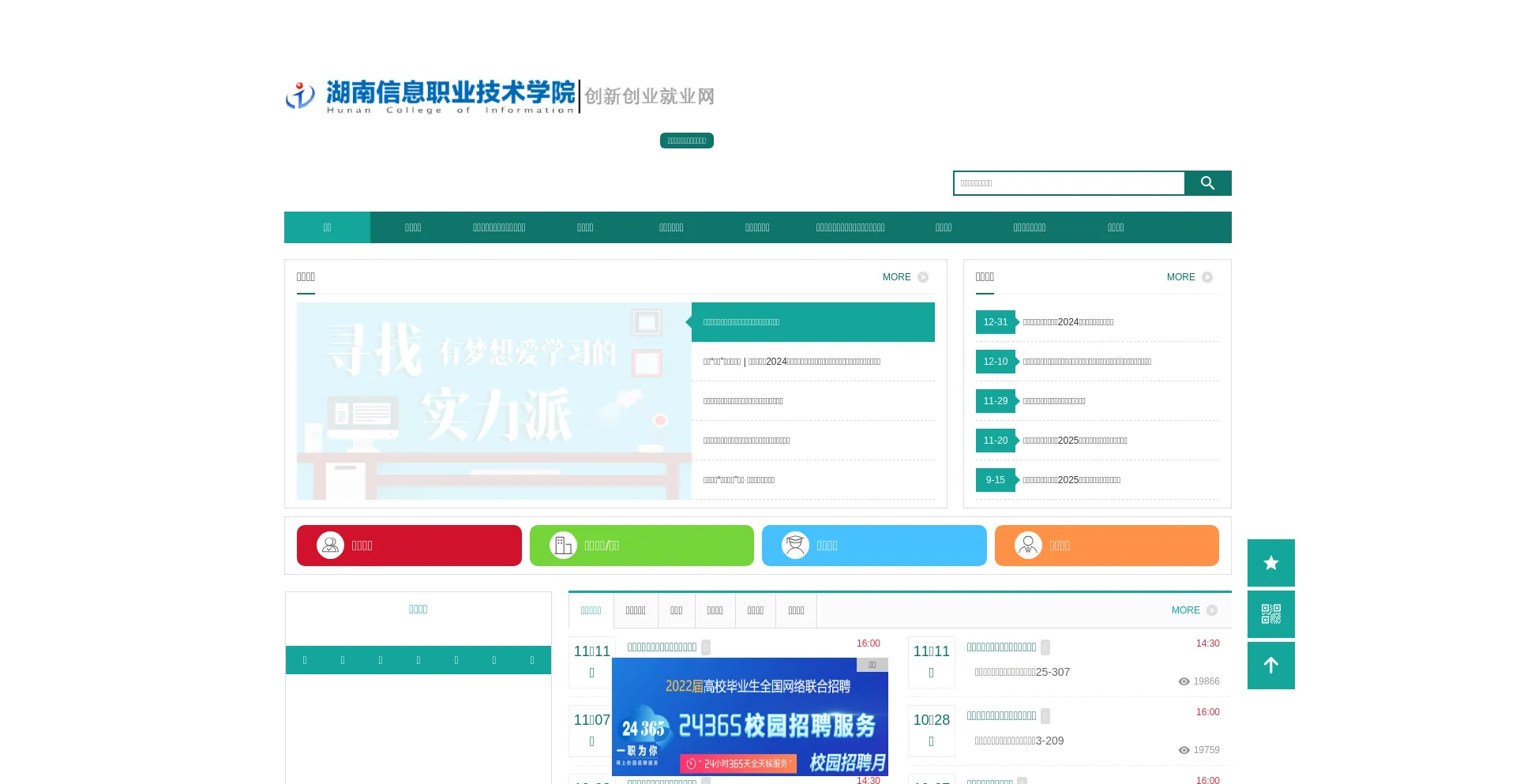Image resolution: width=1516 pixels, height=784 pixels.
Task: Click the building icon on the green quick-access button
Action: click(x=563, y=545)
